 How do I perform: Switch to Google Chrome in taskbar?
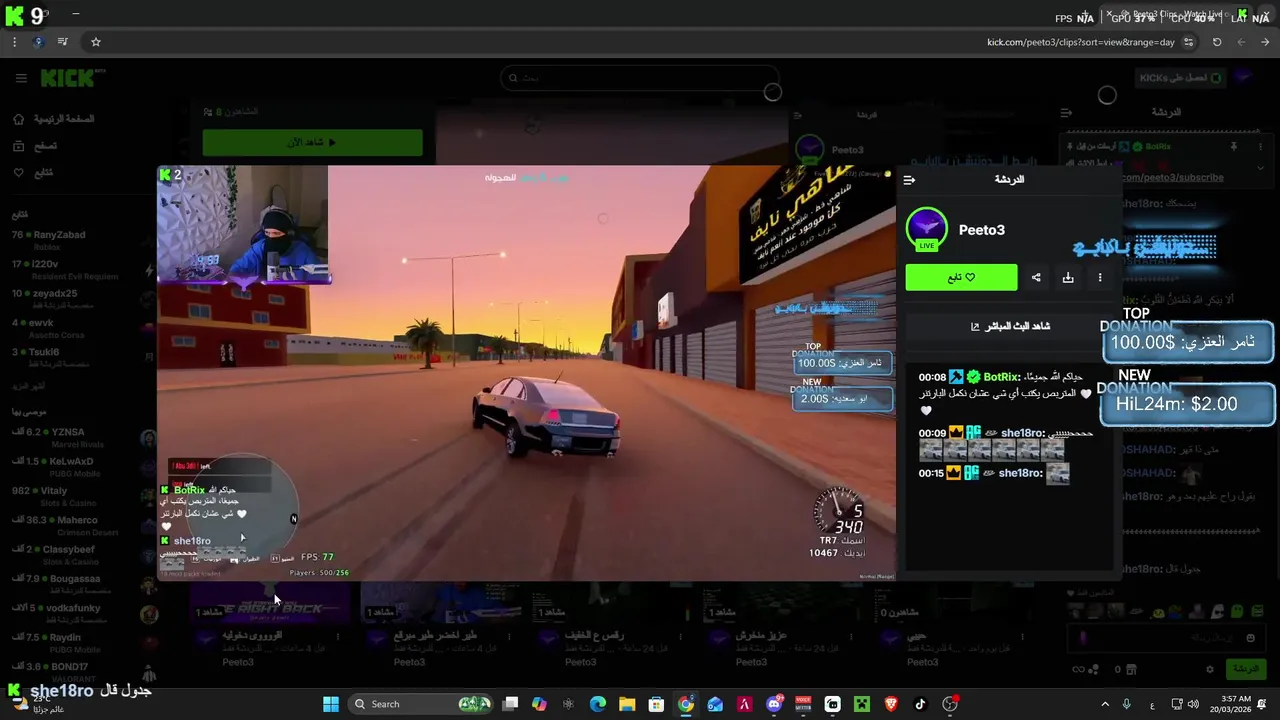click(686, 704)
